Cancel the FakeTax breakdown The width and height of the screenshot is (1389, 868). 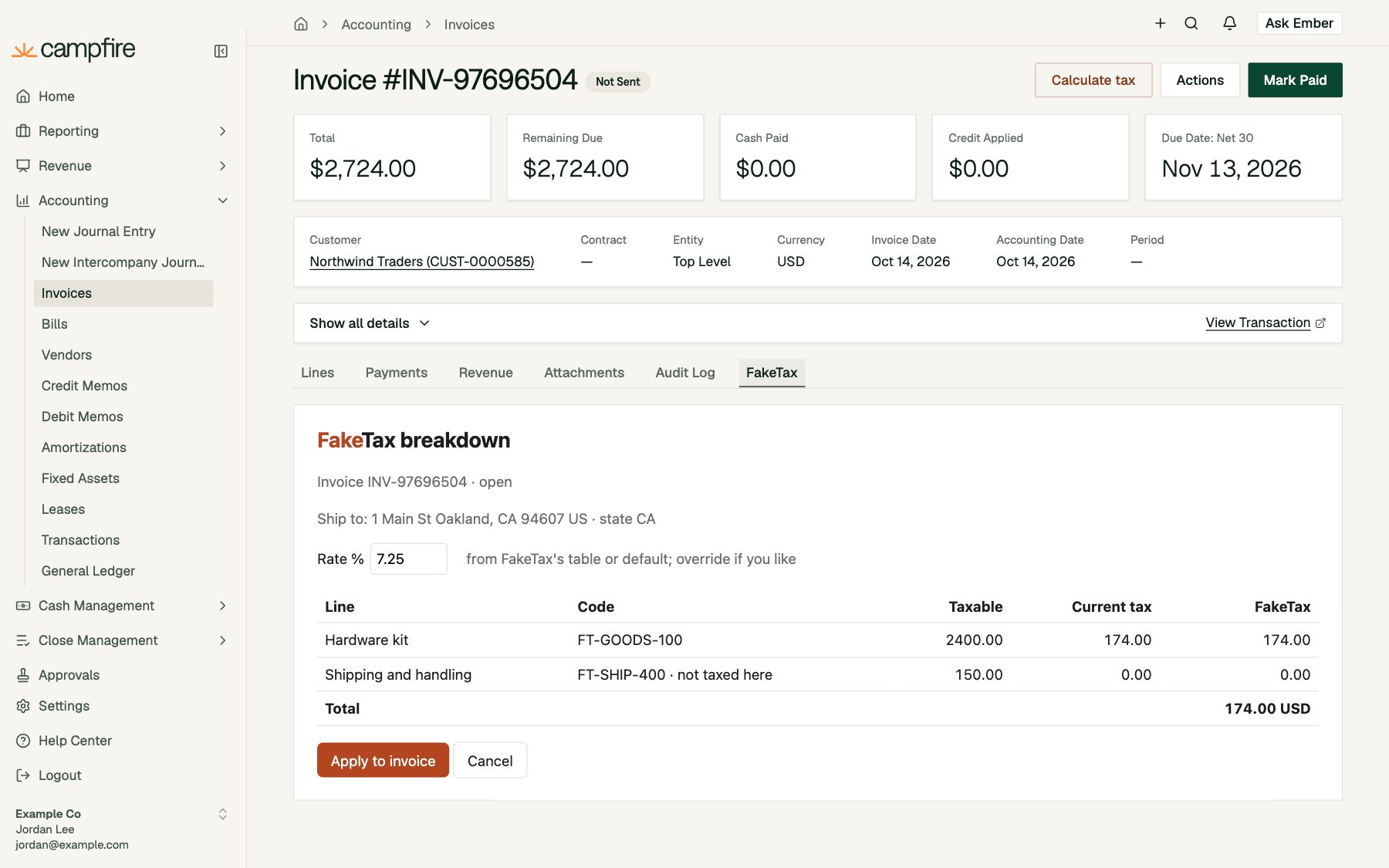(x=490, y=761)
